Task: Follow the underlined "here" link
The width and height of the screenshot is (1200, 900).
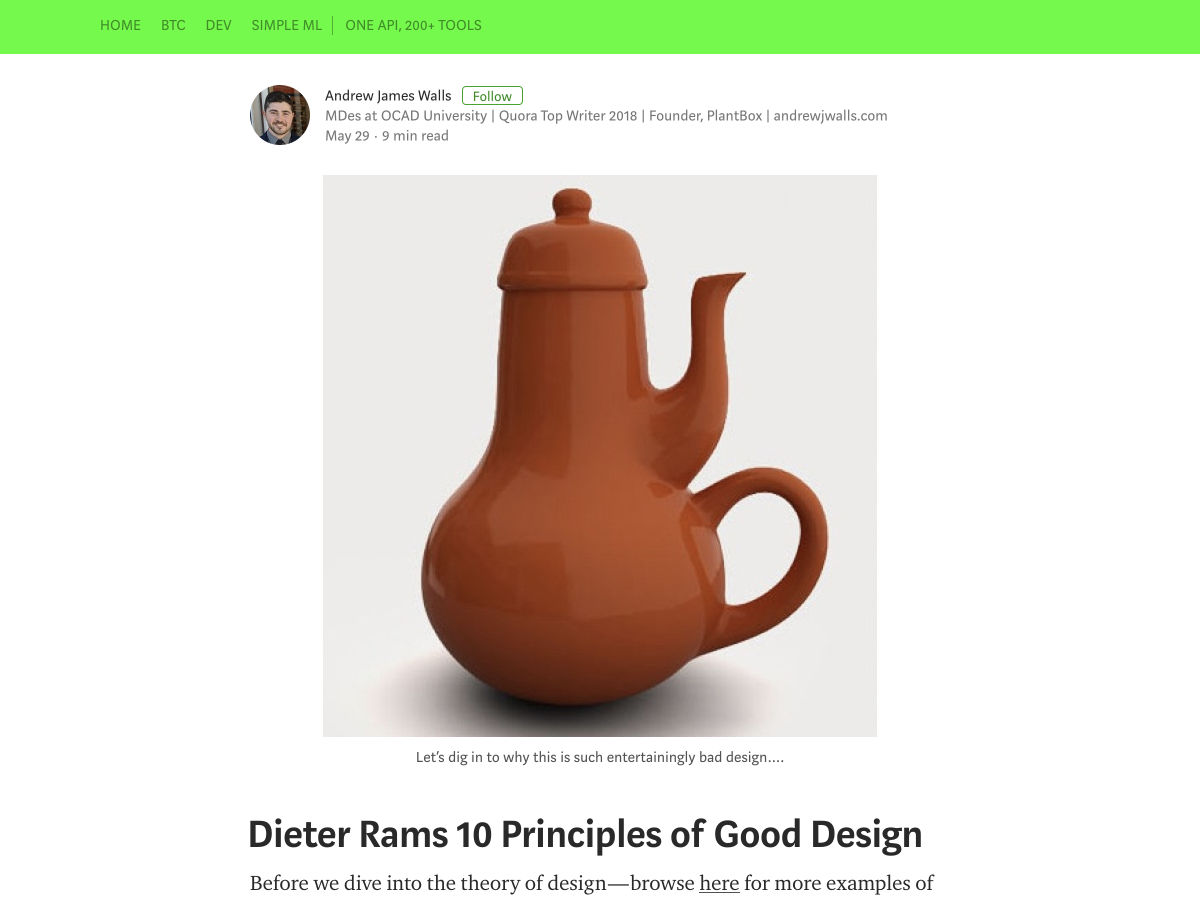Action: click(x=719, y=883)
